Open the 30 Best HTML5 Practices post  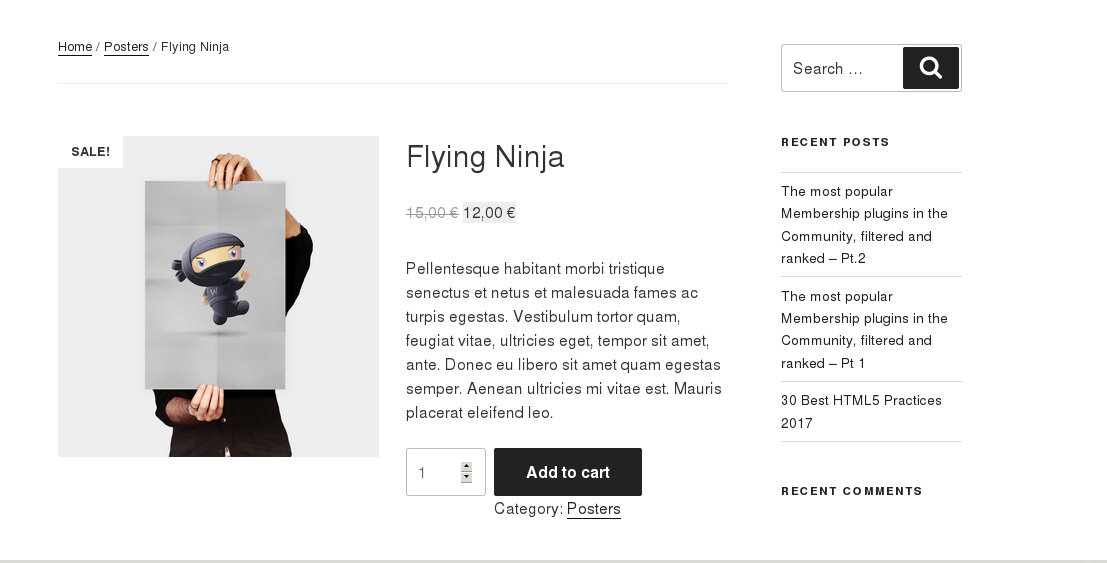coord(861,411)
